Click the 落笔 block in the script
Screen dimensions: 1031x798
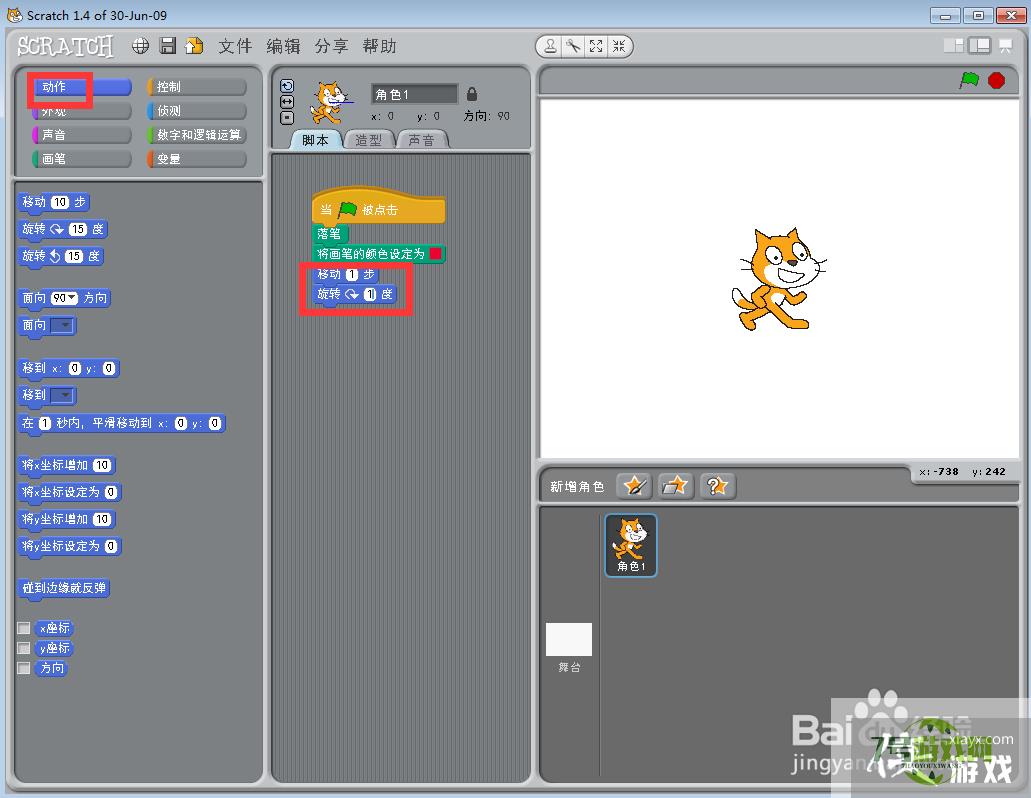[330, 233]
